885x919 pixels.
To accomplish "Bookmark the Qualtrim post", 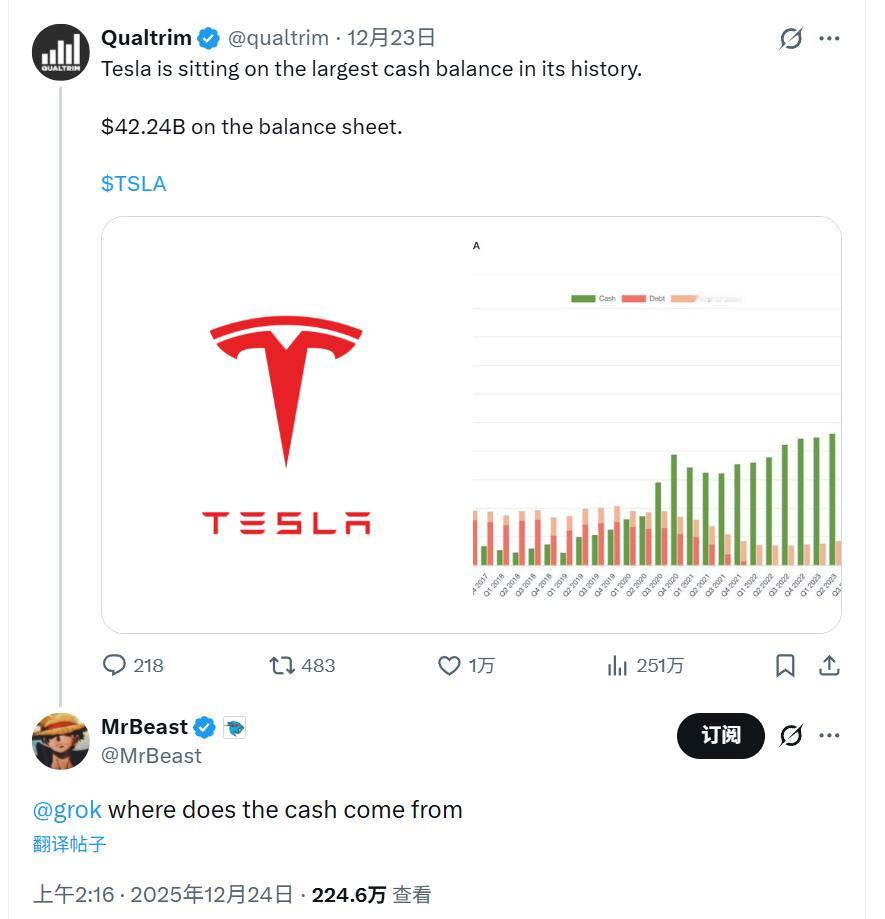I will pyautogui.click(x=786, y=665).
